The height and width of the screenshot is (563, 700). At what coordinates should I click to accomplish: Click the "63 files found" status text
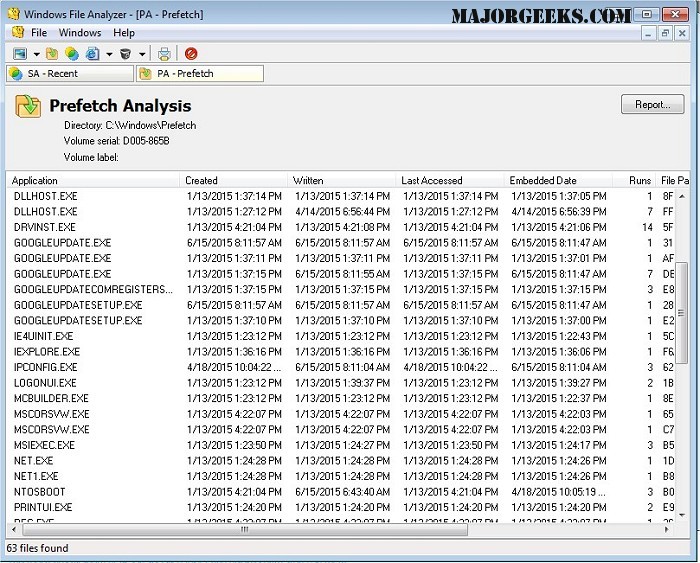[38, 548]
